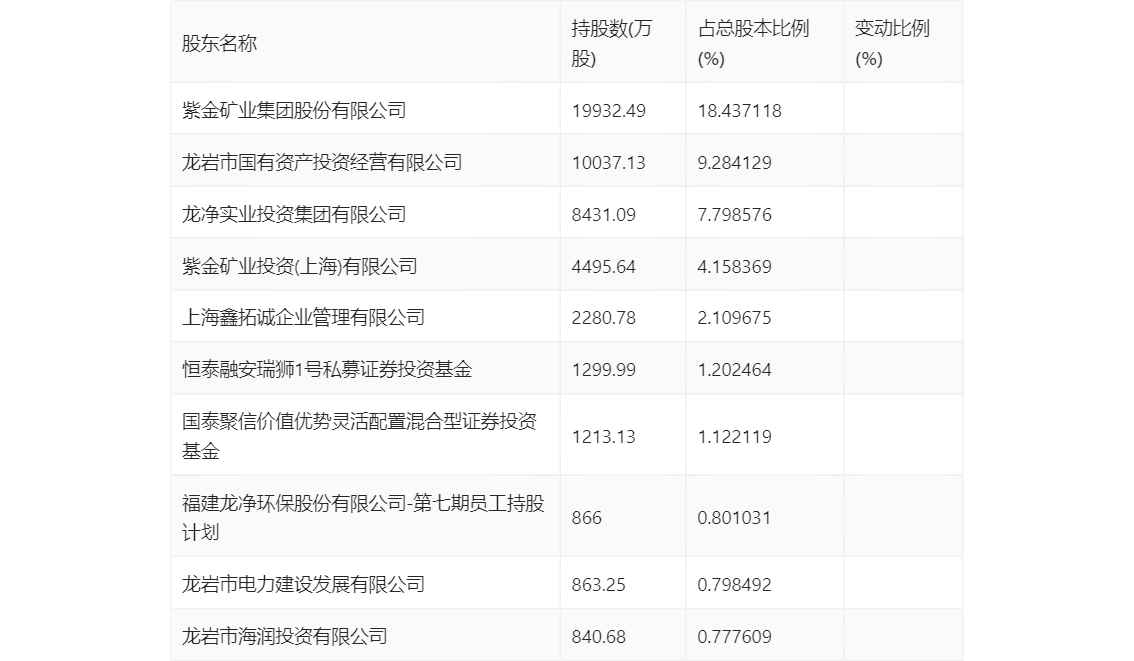The image size is (1134, 661).
Task: Click shares value 863.25
Action: [598, 584]
